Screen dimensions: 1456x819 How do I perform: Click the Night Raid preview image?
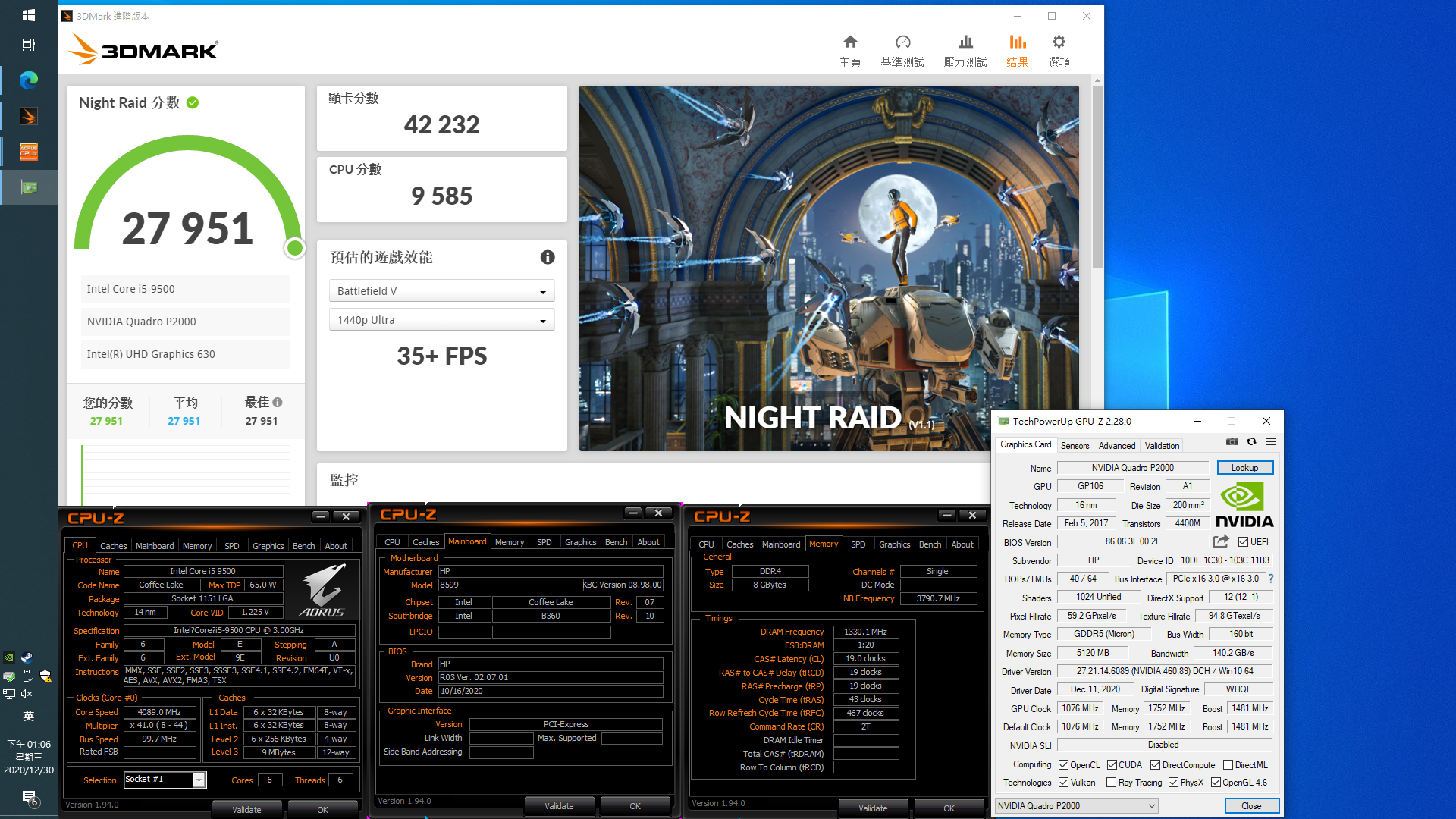[829, 268]
